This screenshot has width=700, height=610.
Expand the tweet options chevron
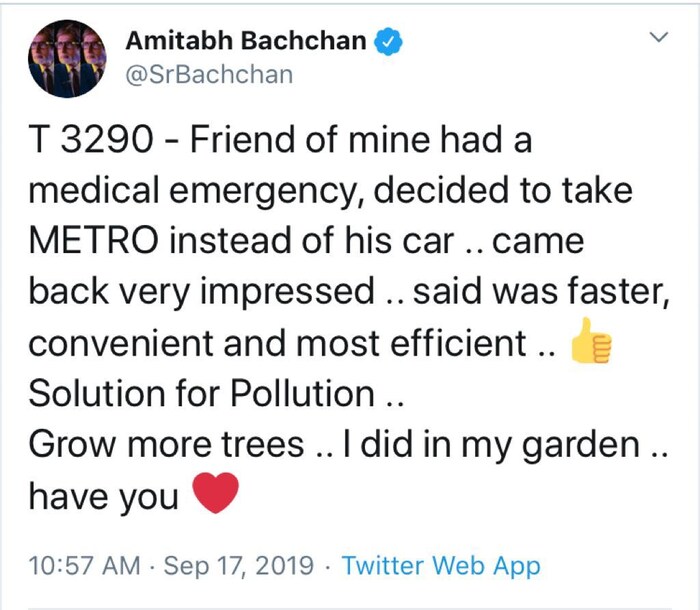coord(657,38)
